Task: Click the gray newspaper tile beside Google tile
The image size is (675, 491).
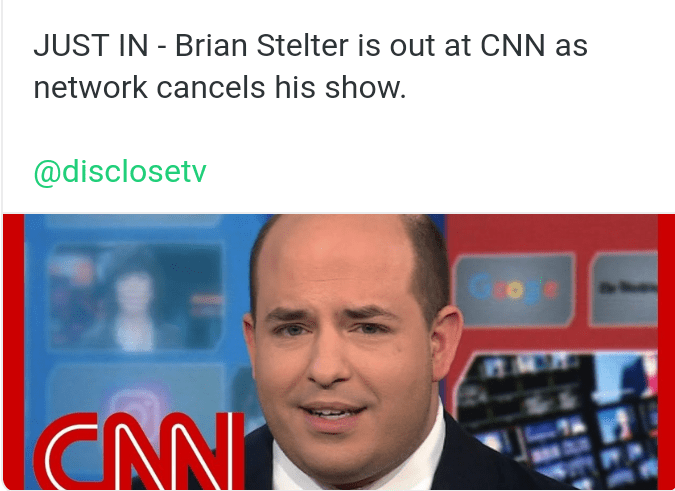Action: pos(625,288)
